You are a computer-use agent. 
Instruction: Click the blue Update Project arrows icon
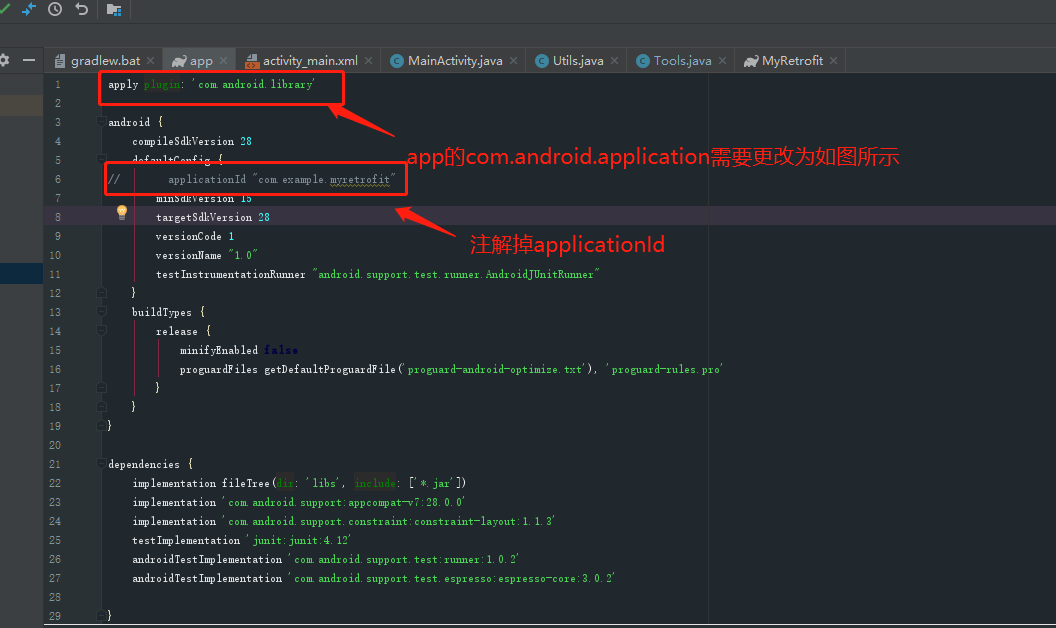pyautogui.click(x=29, y=9)
